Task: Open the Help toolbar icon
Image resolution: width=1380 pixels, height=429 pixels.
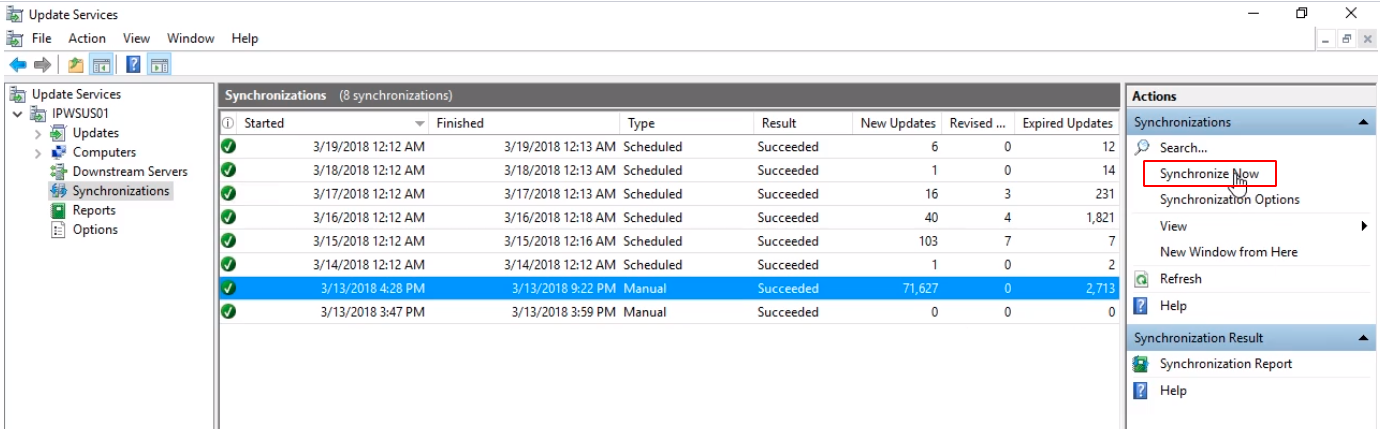Action: click(134, 65)
